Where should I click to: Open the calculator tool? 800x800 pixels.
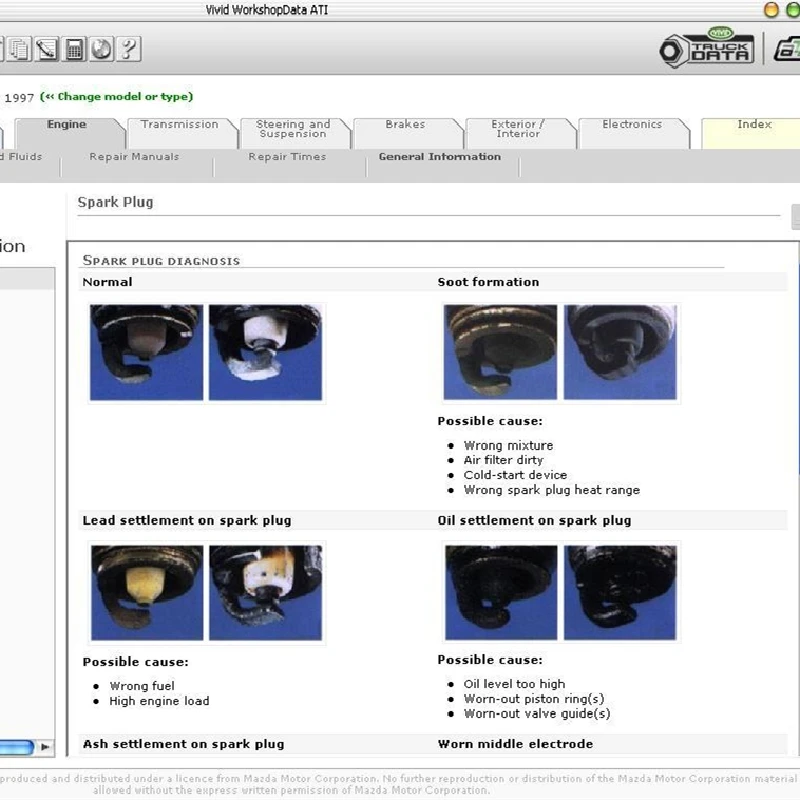tap(74, 49)
